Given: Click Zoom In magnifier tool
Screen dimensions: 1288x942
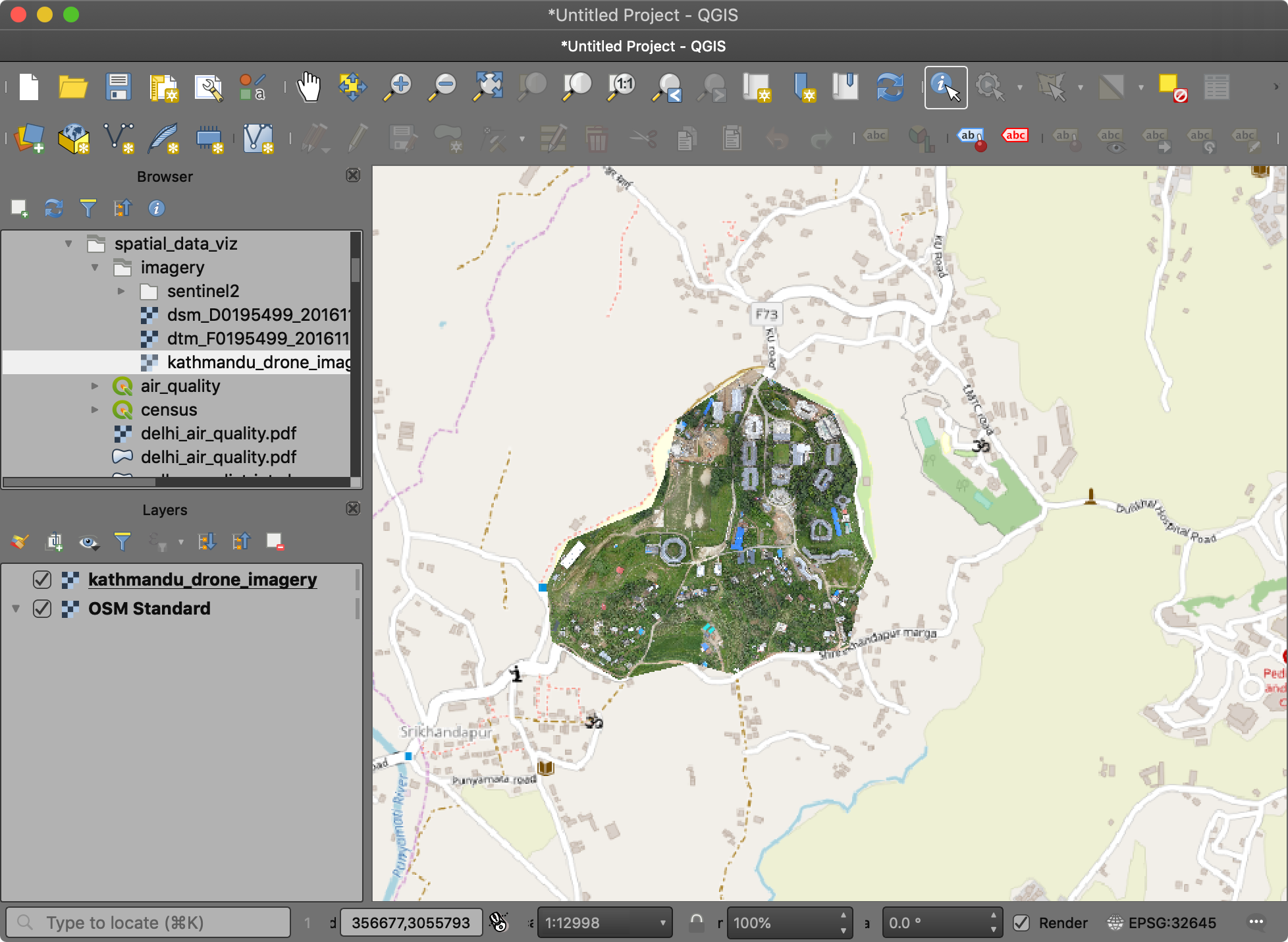Looking at the screenshot, I should click(x=398, y=87).
